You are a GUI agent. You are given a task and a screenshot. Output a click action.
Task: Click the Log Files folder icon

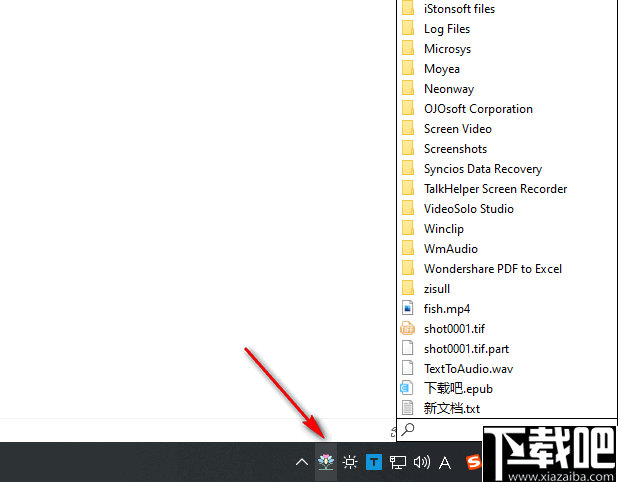[408, 28]
